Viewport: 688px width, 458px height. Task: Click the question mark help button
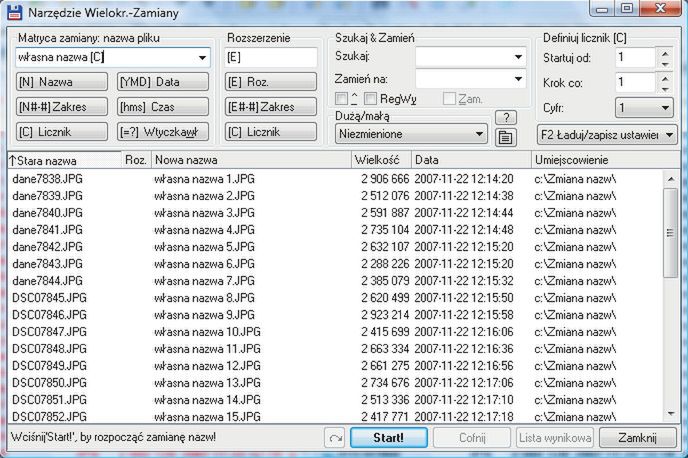click(x=506, y=118)
